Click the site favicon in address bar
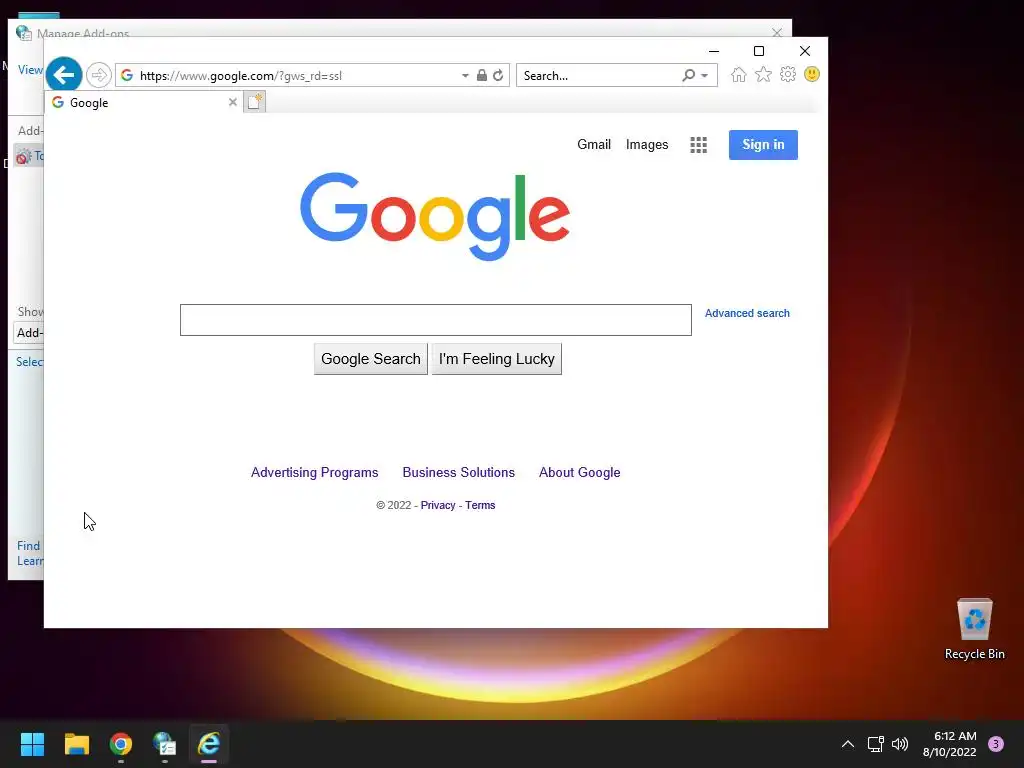 coord(127,76)
